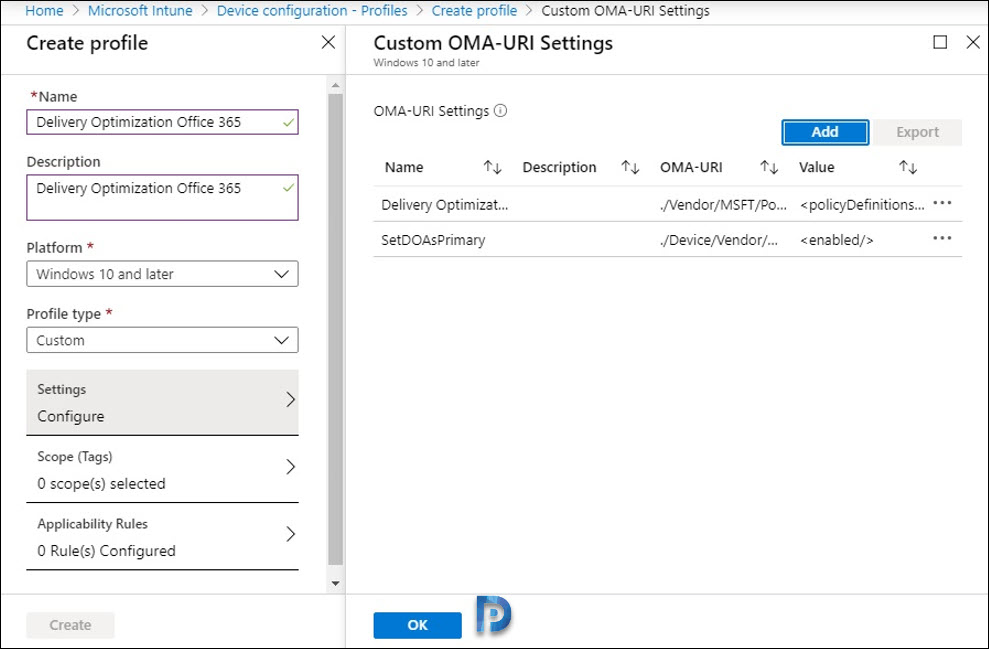Open the Profile type dropdown
This screenshot has width=989, height=649.
tap(162, 341)
